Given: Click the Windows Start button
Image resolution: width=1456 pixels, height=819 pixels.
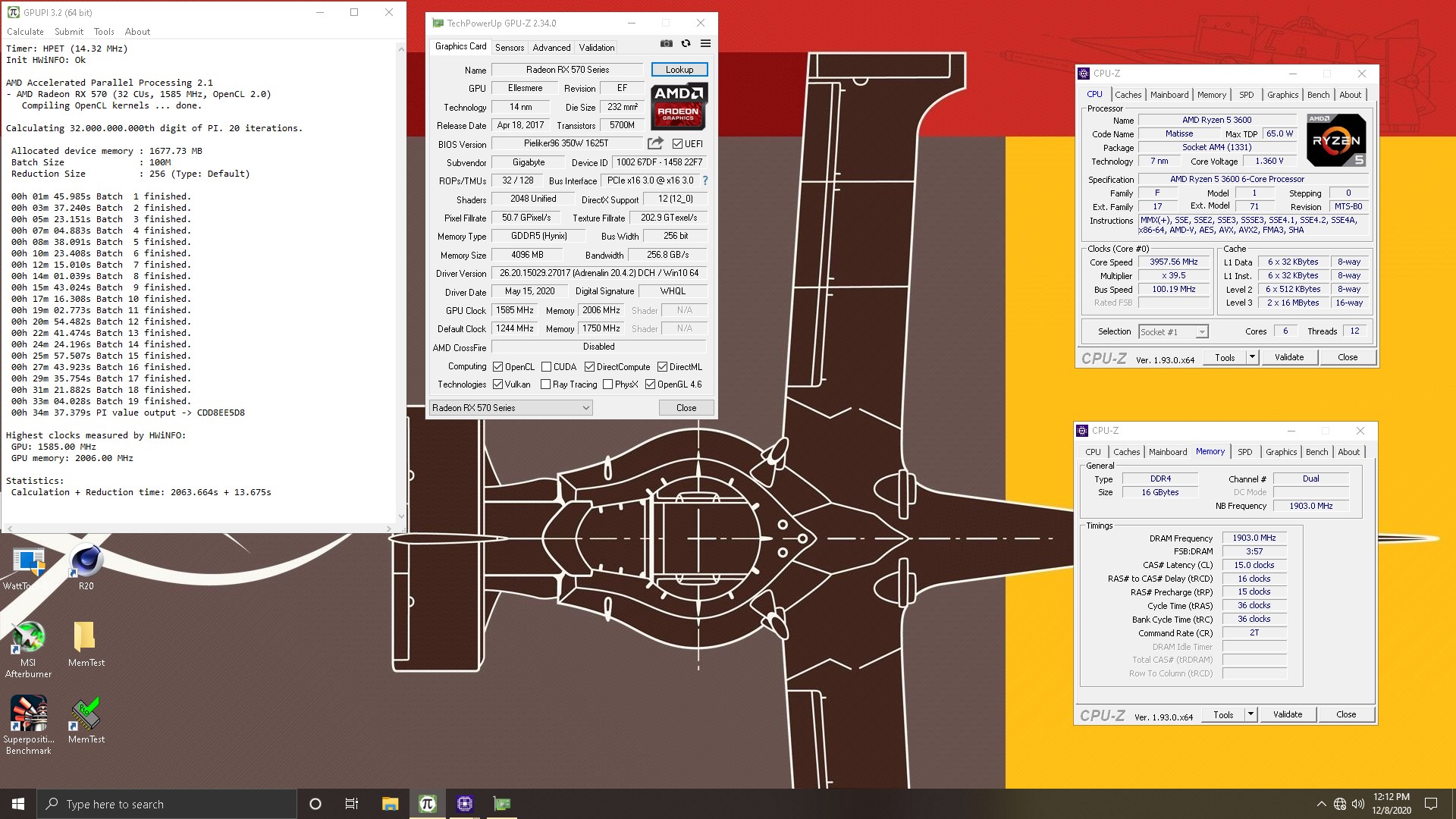Looking at the screenshot, I should pos(18,804).
